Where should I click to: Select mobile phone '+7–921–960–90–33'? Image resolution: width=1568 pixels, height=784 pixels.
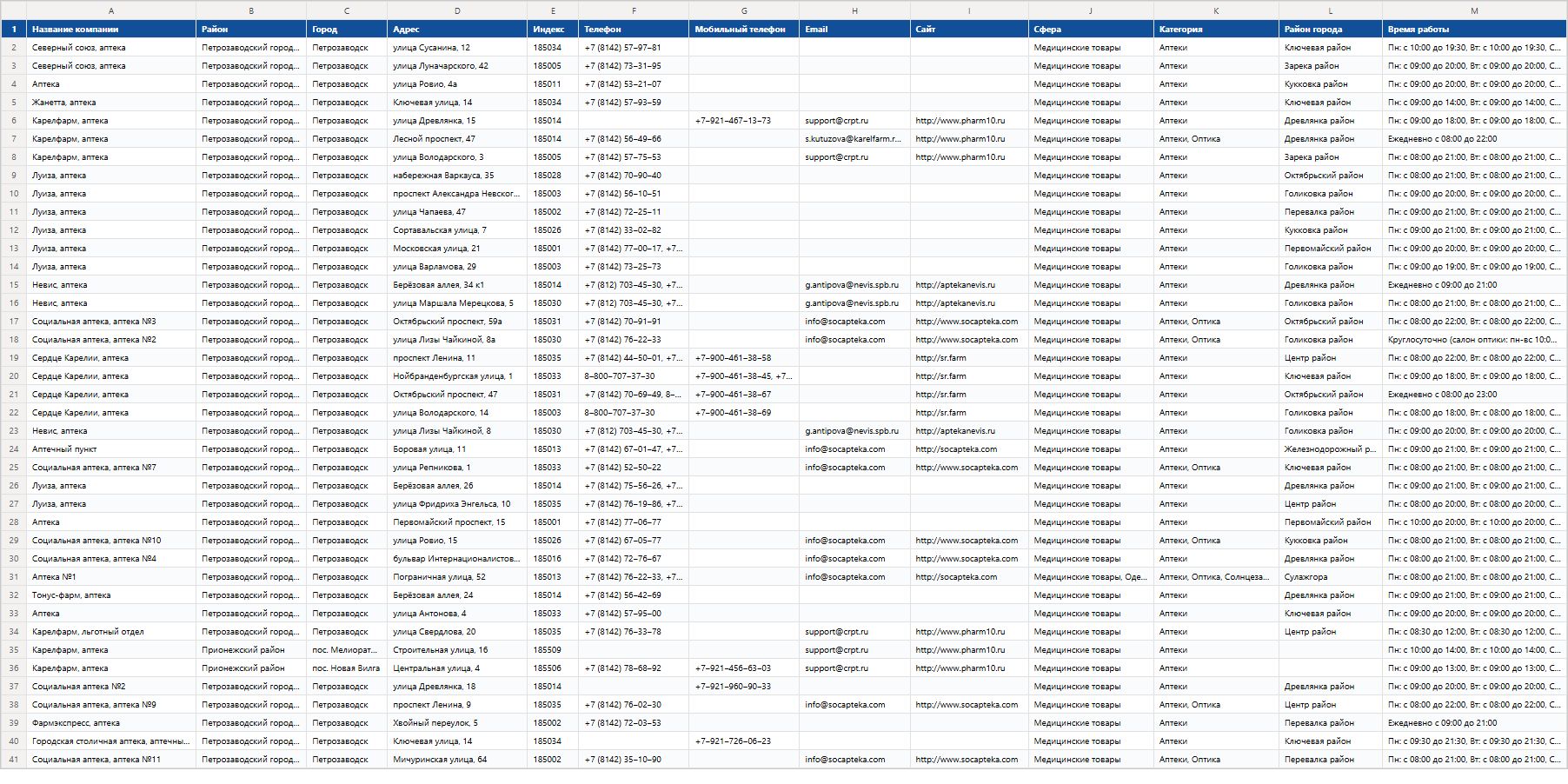744,687
